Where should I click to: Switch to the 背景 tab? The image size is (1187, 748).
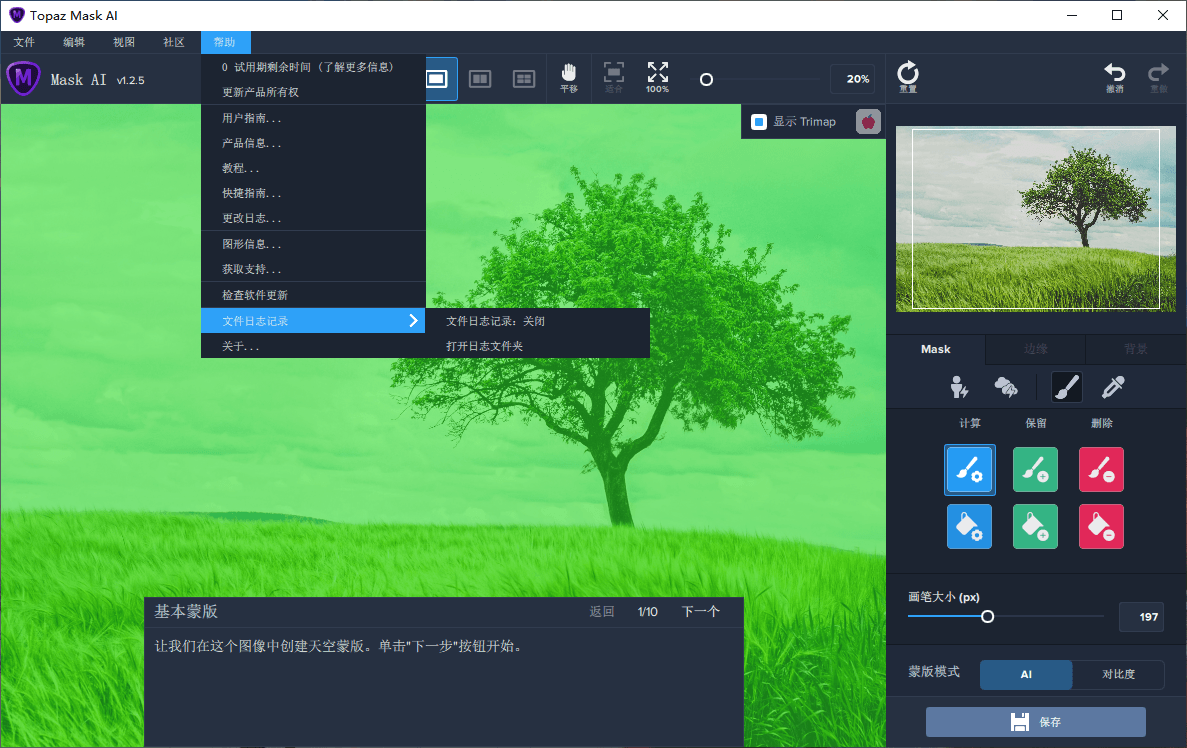(1136, 349)
